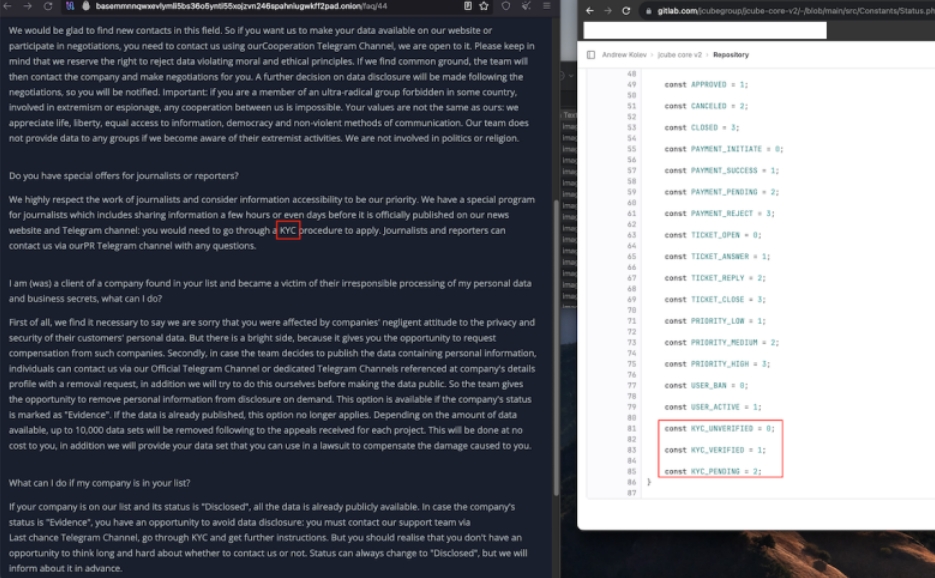Go back in the GitLab browser window
This screenshot has height=578, width=935.
589,11
